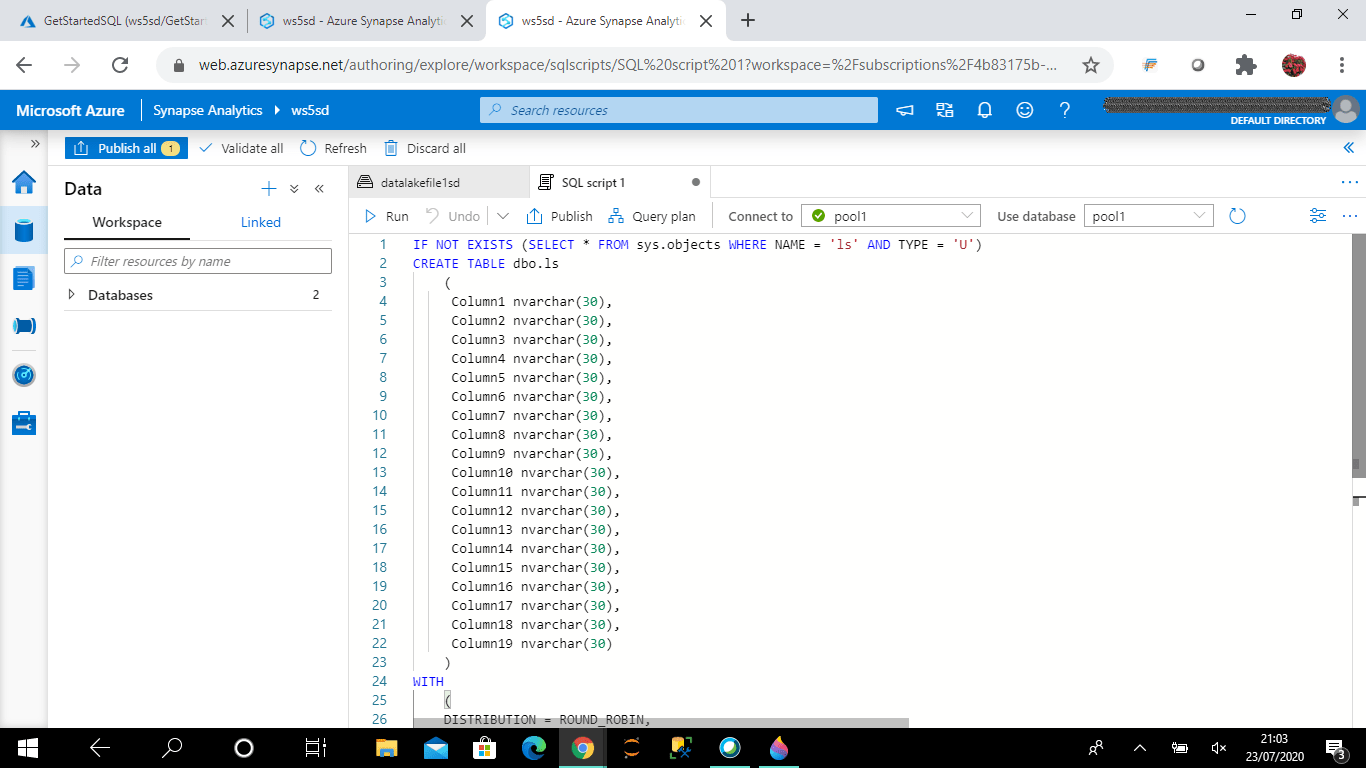Switch to the datalakefile1sd tab
Screen dimensions: 1366x768
pos(420,183)
